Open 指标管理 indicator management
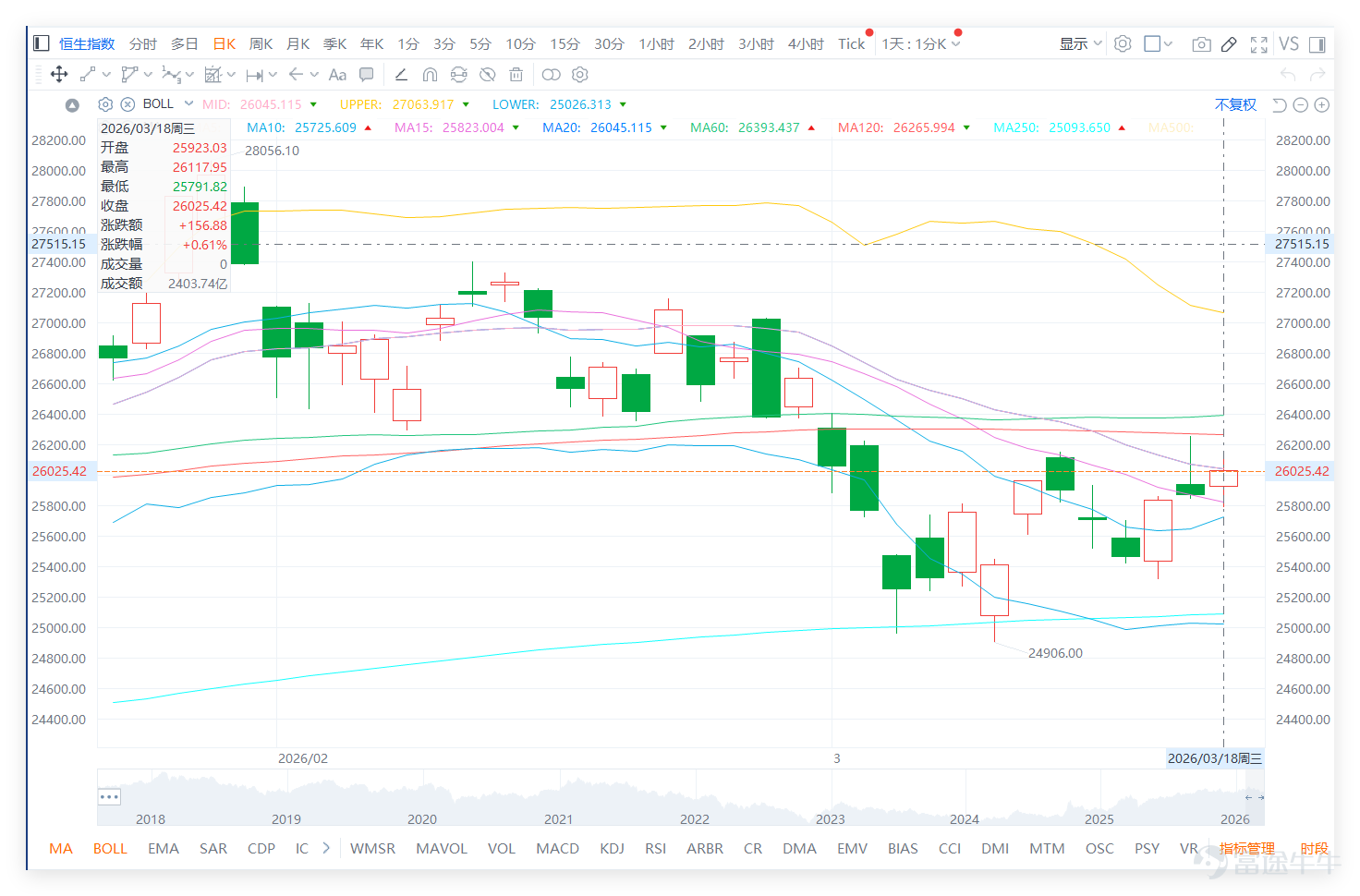This screenshot has width=1360, height=896. coord(1246,848)
